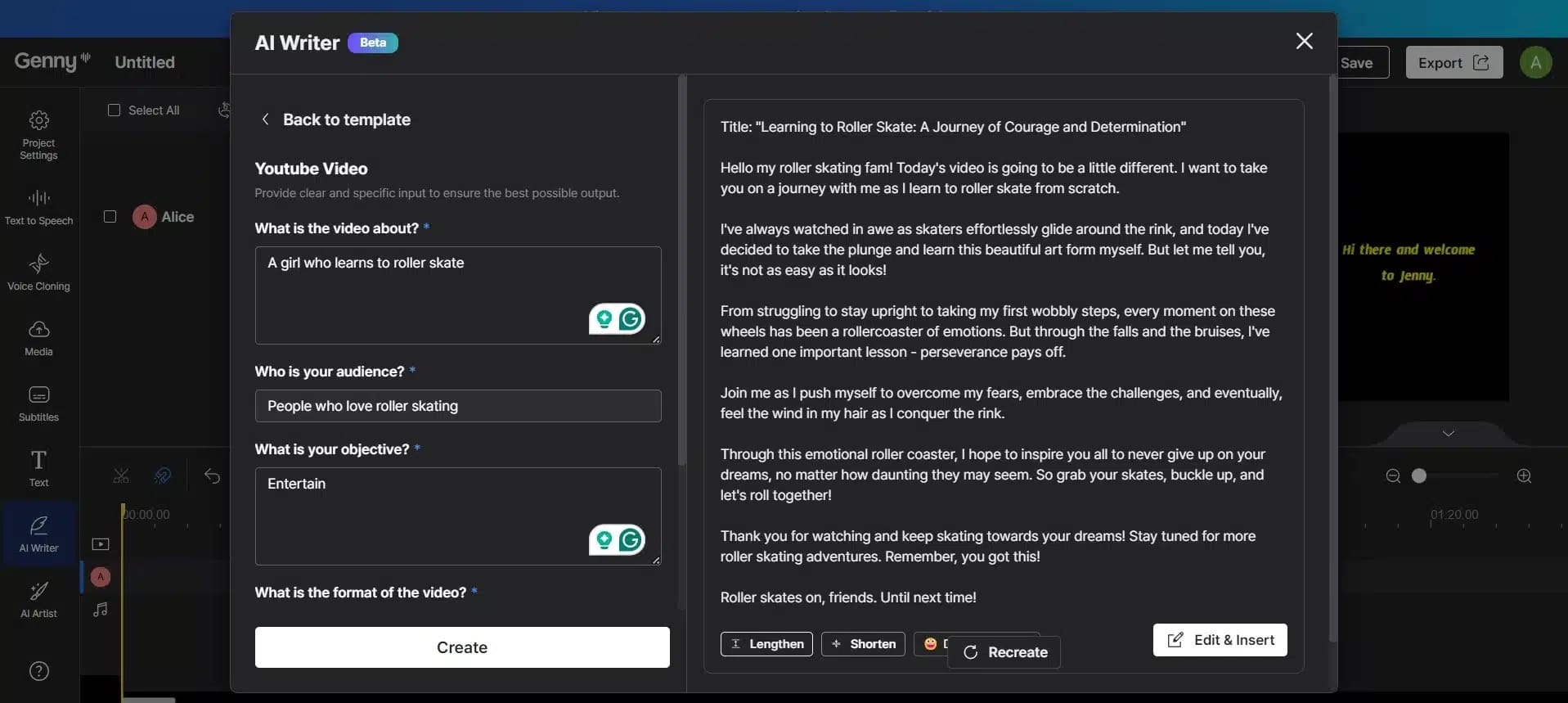Click the right-side dialog scrollbar

[x=1332, y=358]
